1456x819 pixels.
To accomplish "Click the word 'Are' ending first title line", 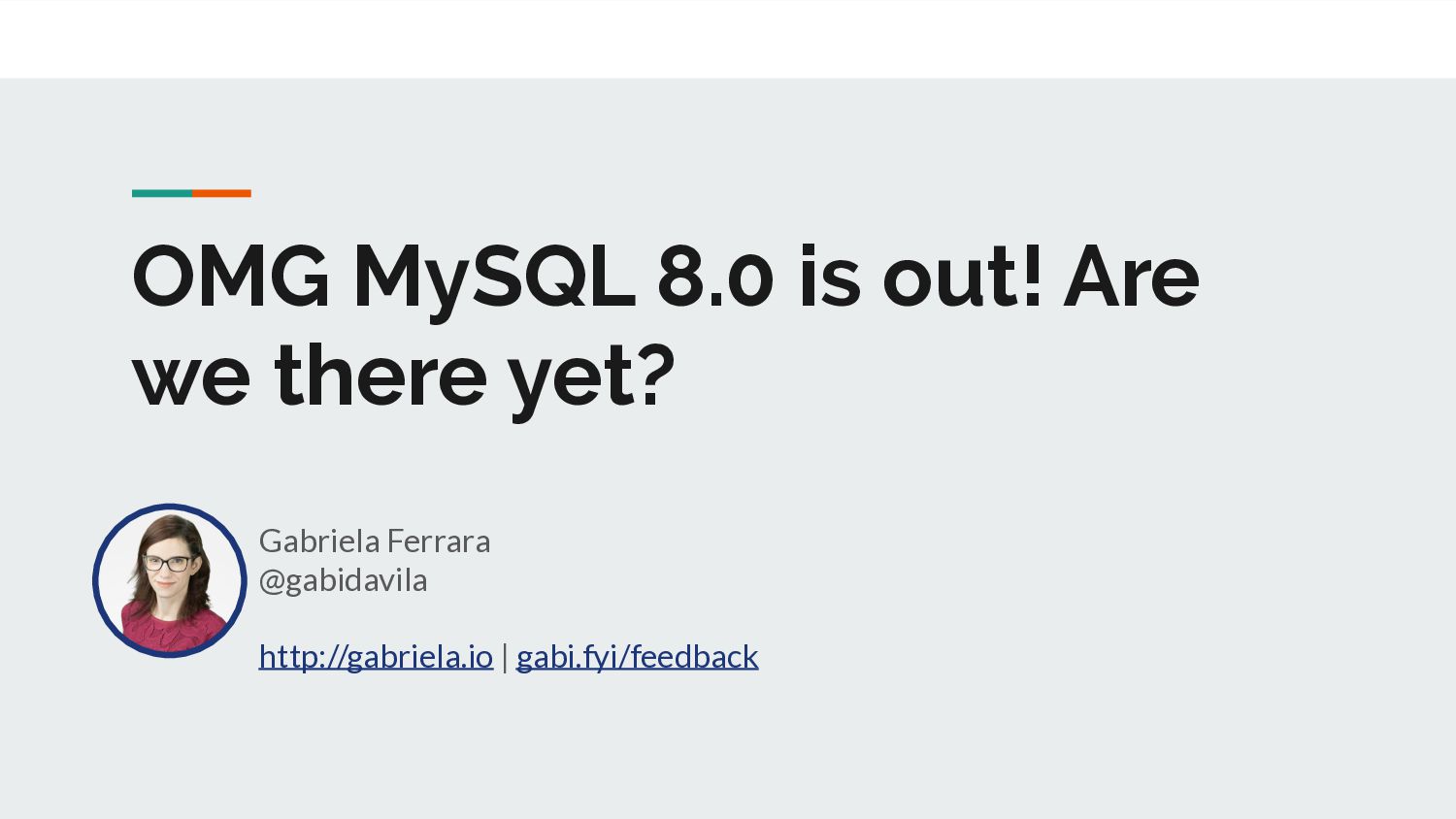I will tap(1132, 277).
